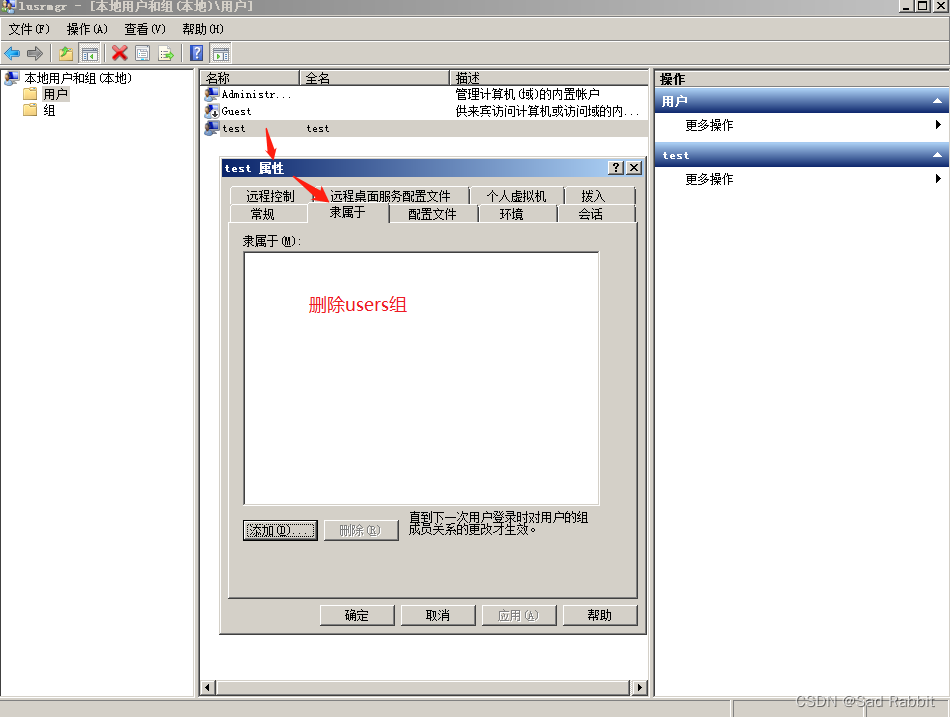Click the horizontal scrollbar track
Screen dimensions: 950x717
coord(424,687)
